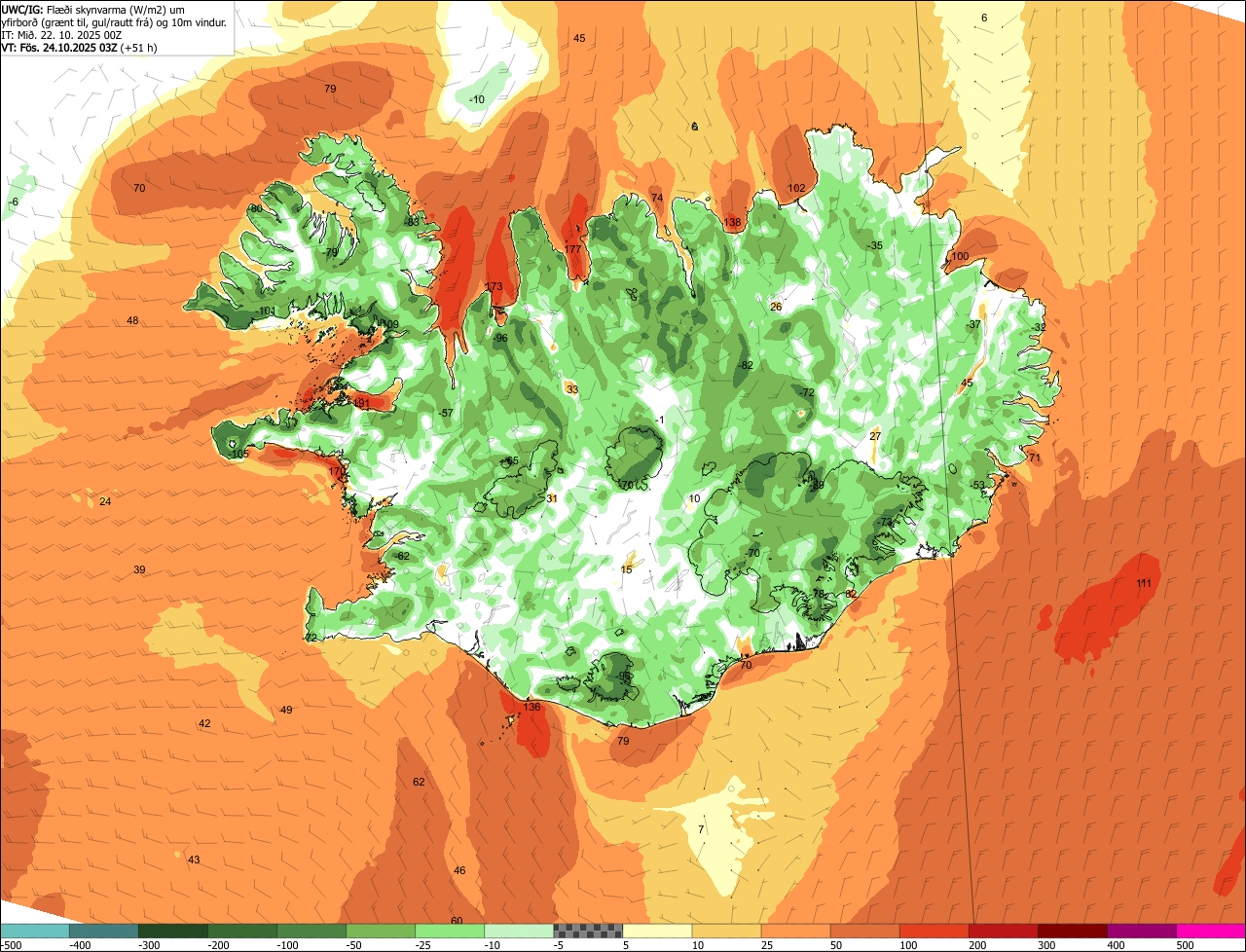Select the purple 400 to 500 legend swatch

(x=1142, y=931)
